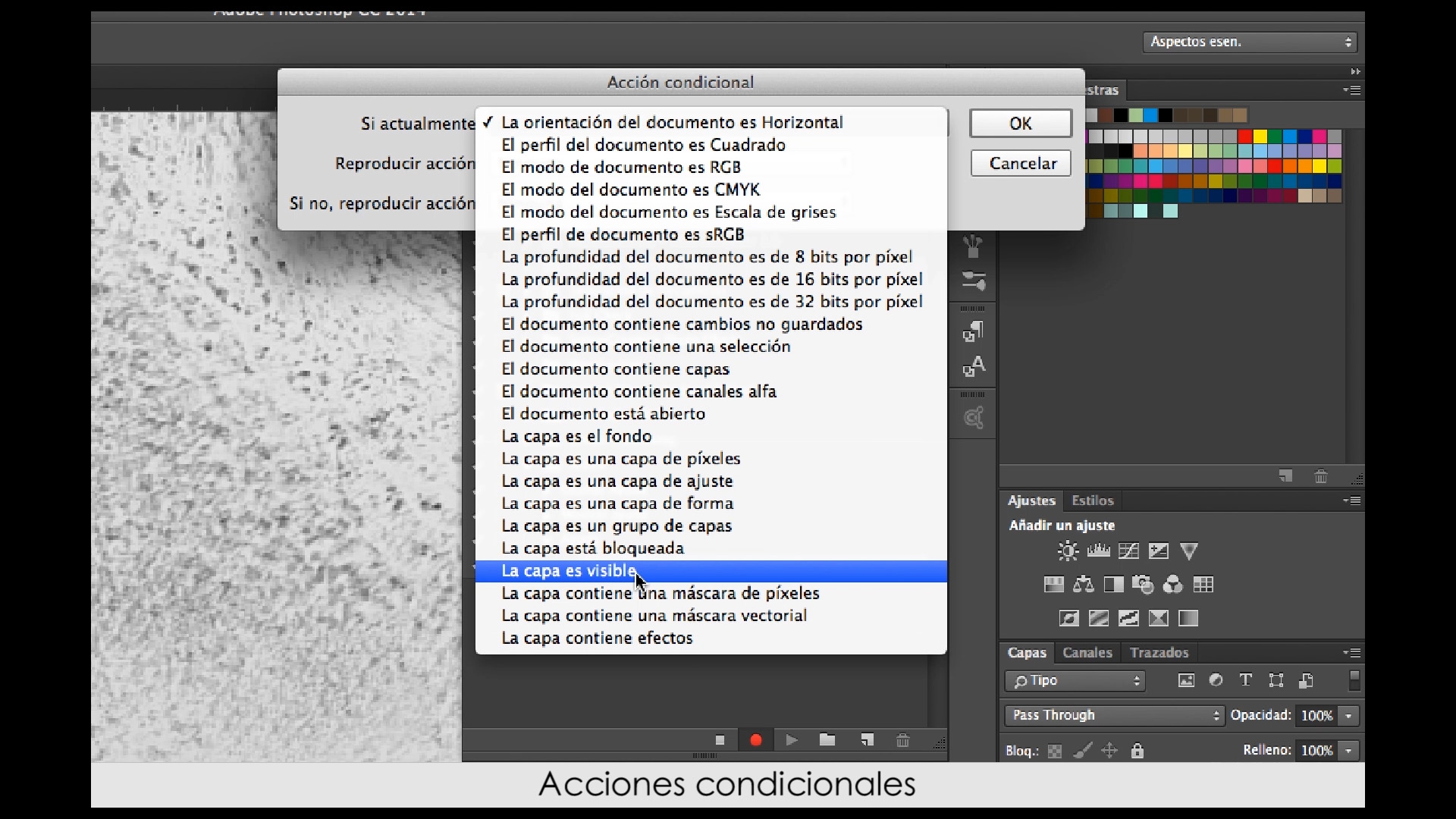Filter layers by type layers icon

pyautogui.click(x=1245, y=680)
